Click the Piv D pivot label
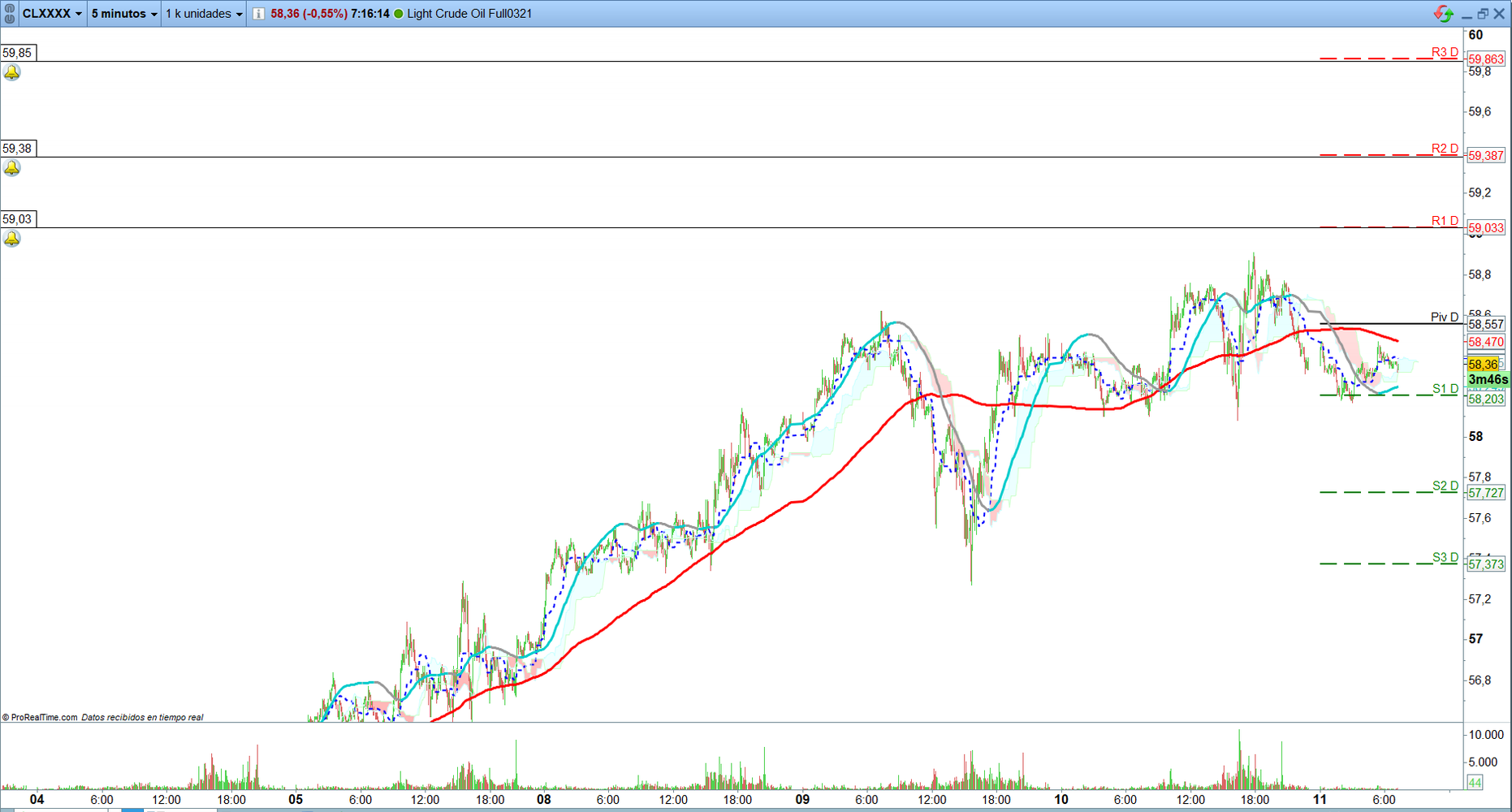This screenshot has height=812, width=1512. pos(1445,317)
